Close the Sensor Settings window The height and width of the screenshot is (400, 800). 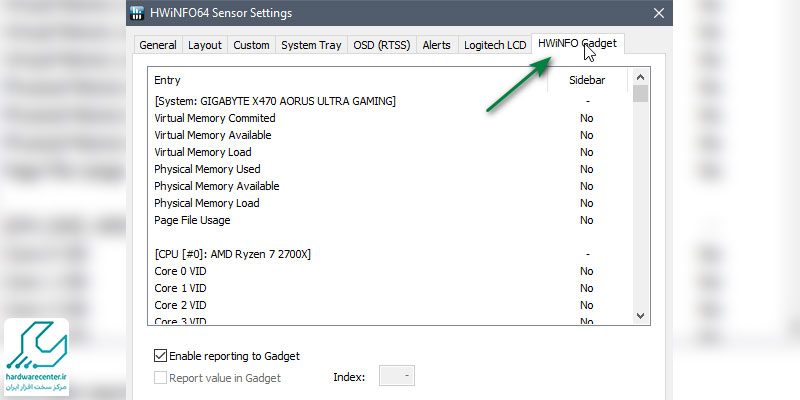tap(659, 13)
